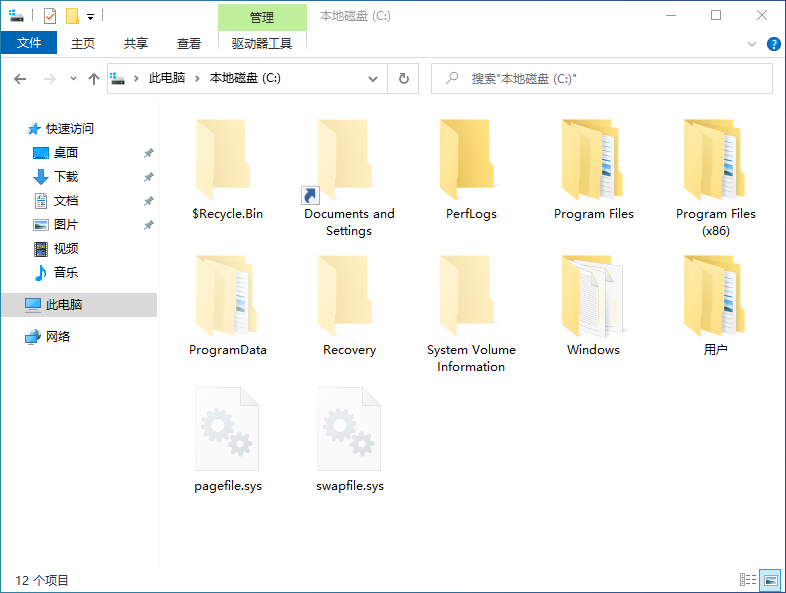Click 本地磁盘 (C:) breadcrumb segment
The width and height of the screenshot is (786, 593).
click(x=245, y=78)
